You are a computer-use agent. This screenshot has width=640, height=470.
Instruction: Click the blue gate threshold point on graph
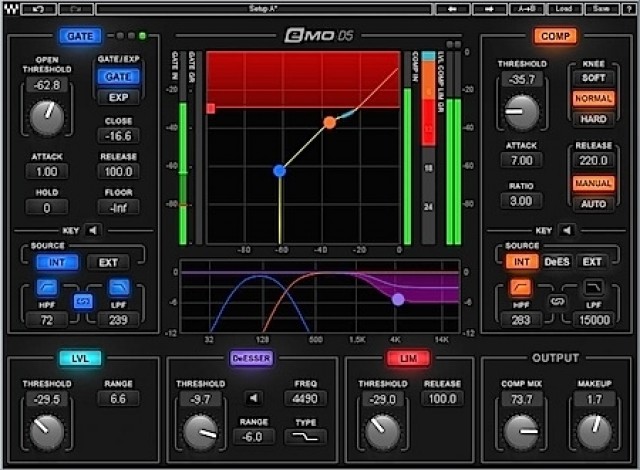[x=280, y=171]
